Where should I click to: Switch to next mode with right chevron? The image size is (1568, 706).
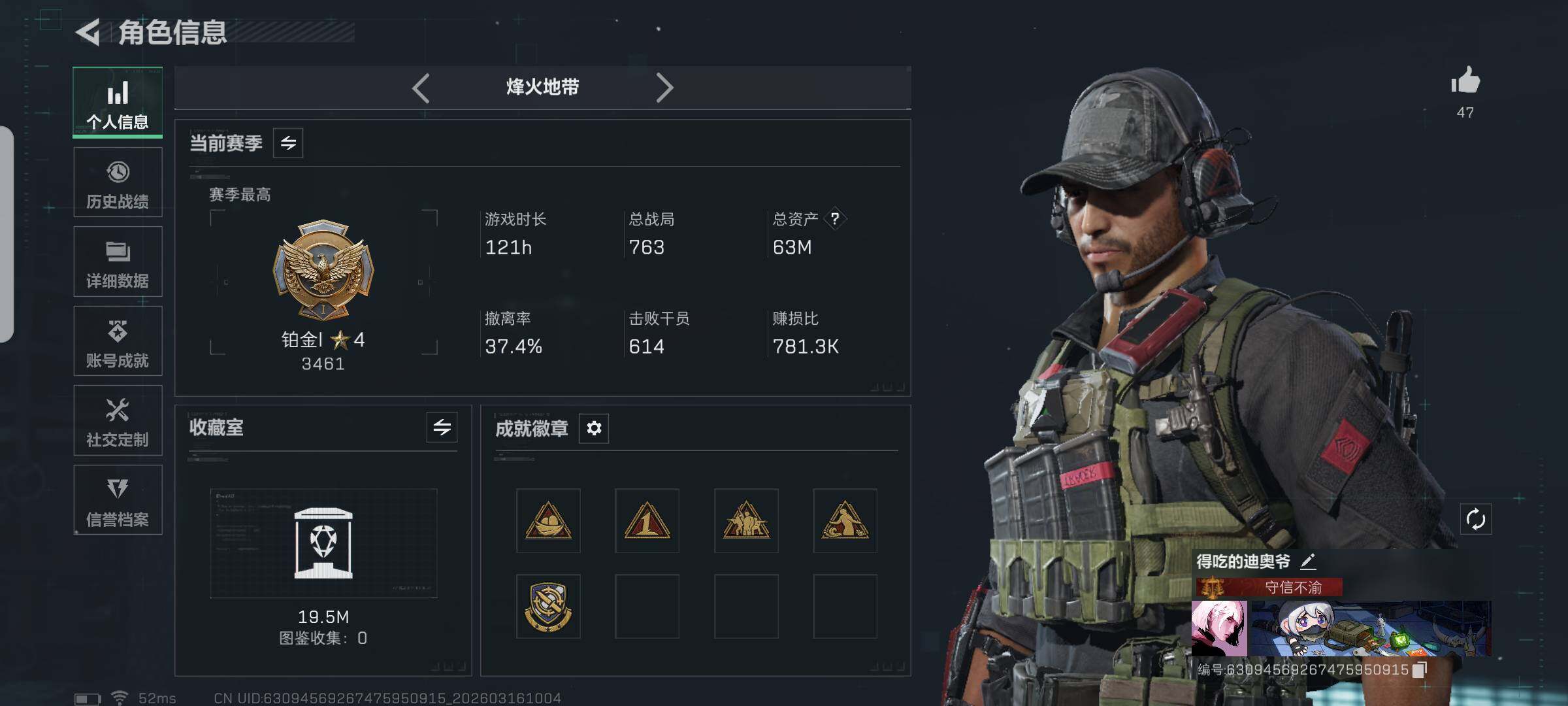tap(664, 88)
